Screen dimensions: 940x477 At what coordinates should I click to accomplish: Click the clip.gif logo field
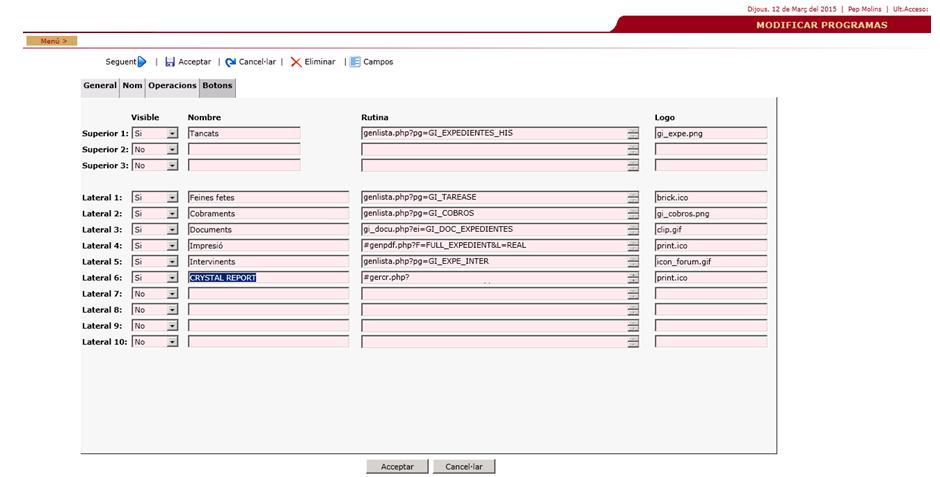click(710, 230)
